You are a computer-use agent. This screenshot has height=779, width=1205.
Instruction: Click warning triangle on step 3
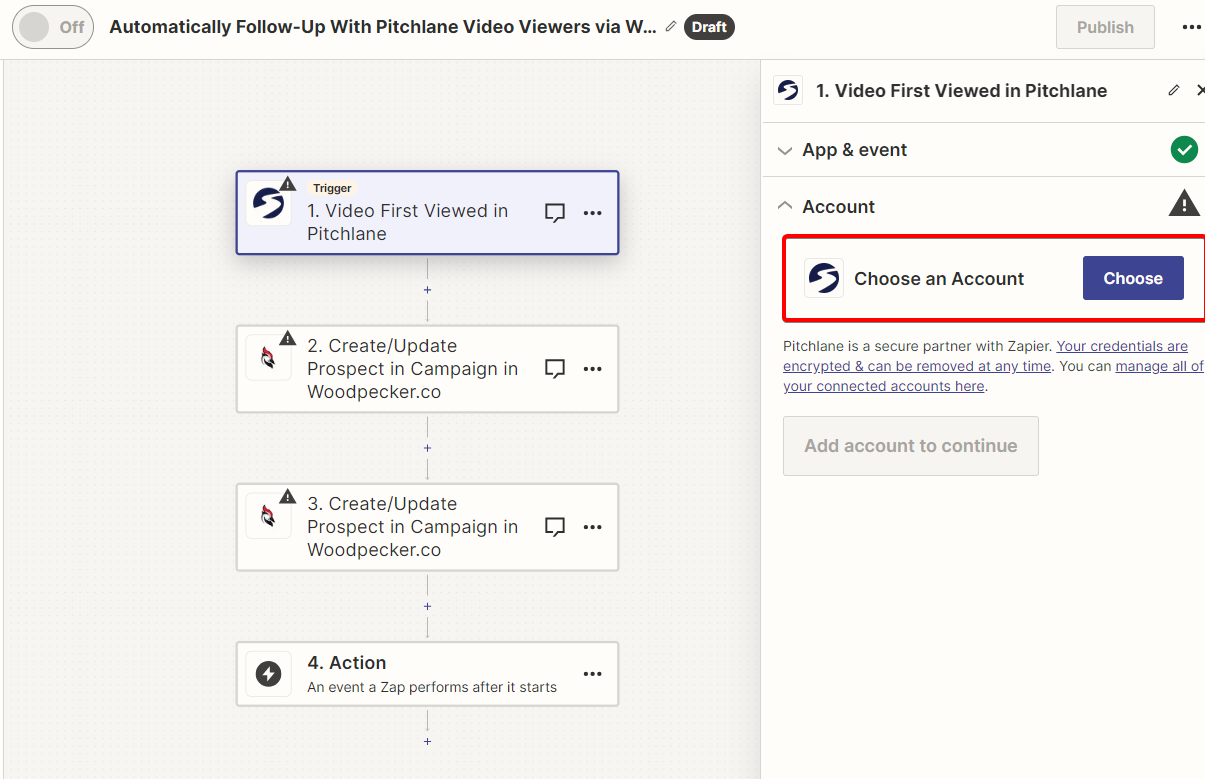[x=288, y=496]
